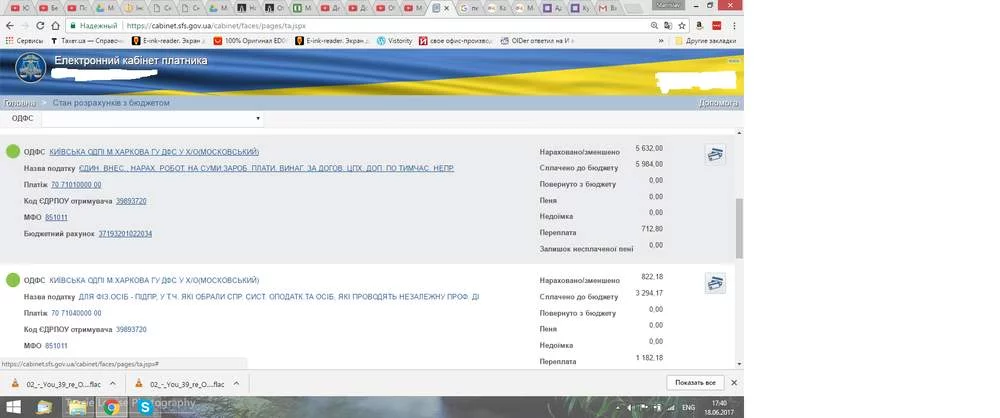Click payment code 70 71010000 00
The height and width of the screenshot is (418, 1000).
(76, 185)
